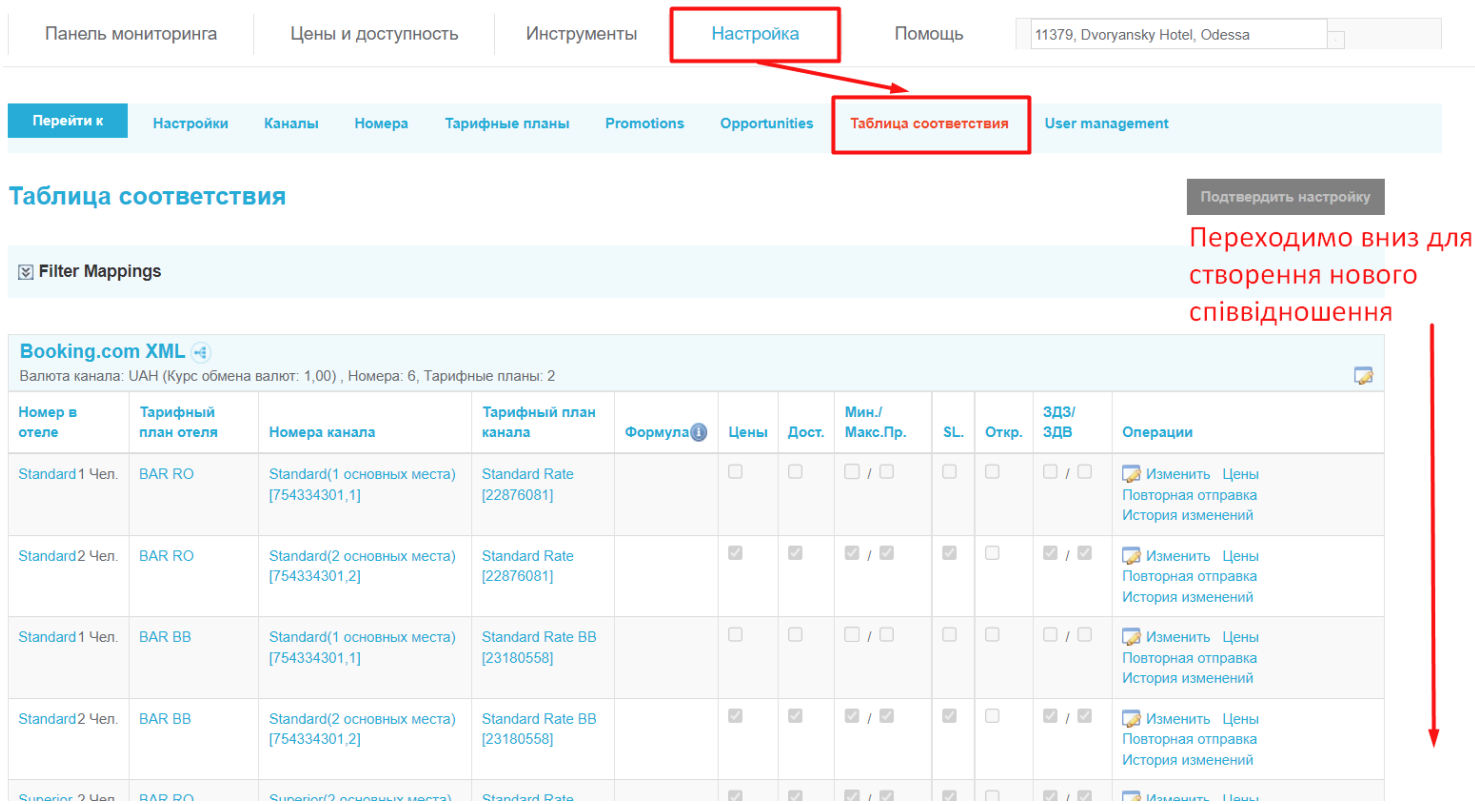1475x804 pixels.
Task: Click the pencil icon in the Standard 2 Чел. BAR RO row
Action: coord(1131,556)
